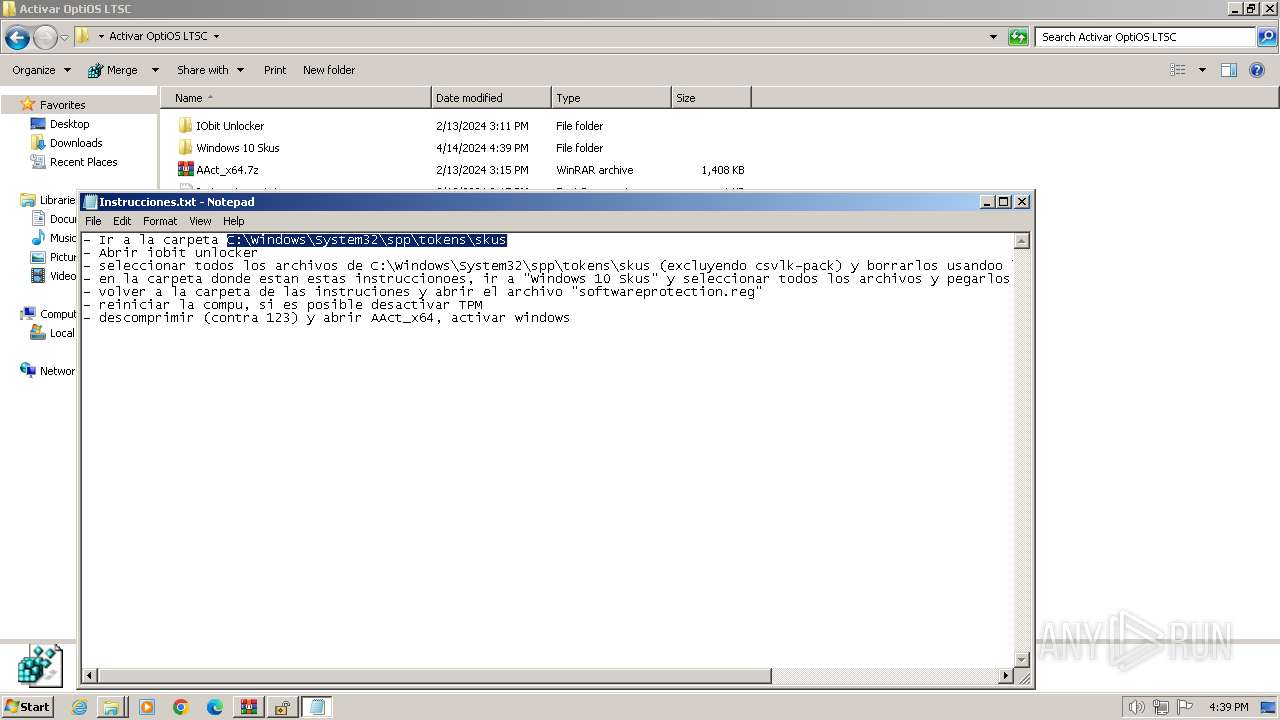Sort by the Type column header
Viewport: 1280px width, 720px height.
pyautogui.click(x=611, y=98)
